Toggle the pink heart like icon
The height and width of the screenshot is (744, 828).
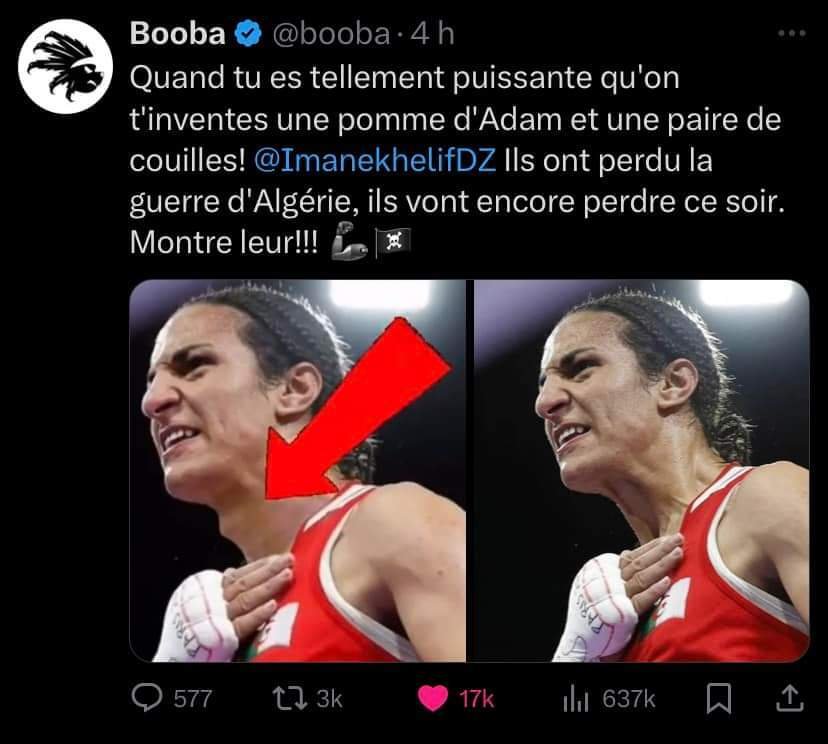pos(433,698)
